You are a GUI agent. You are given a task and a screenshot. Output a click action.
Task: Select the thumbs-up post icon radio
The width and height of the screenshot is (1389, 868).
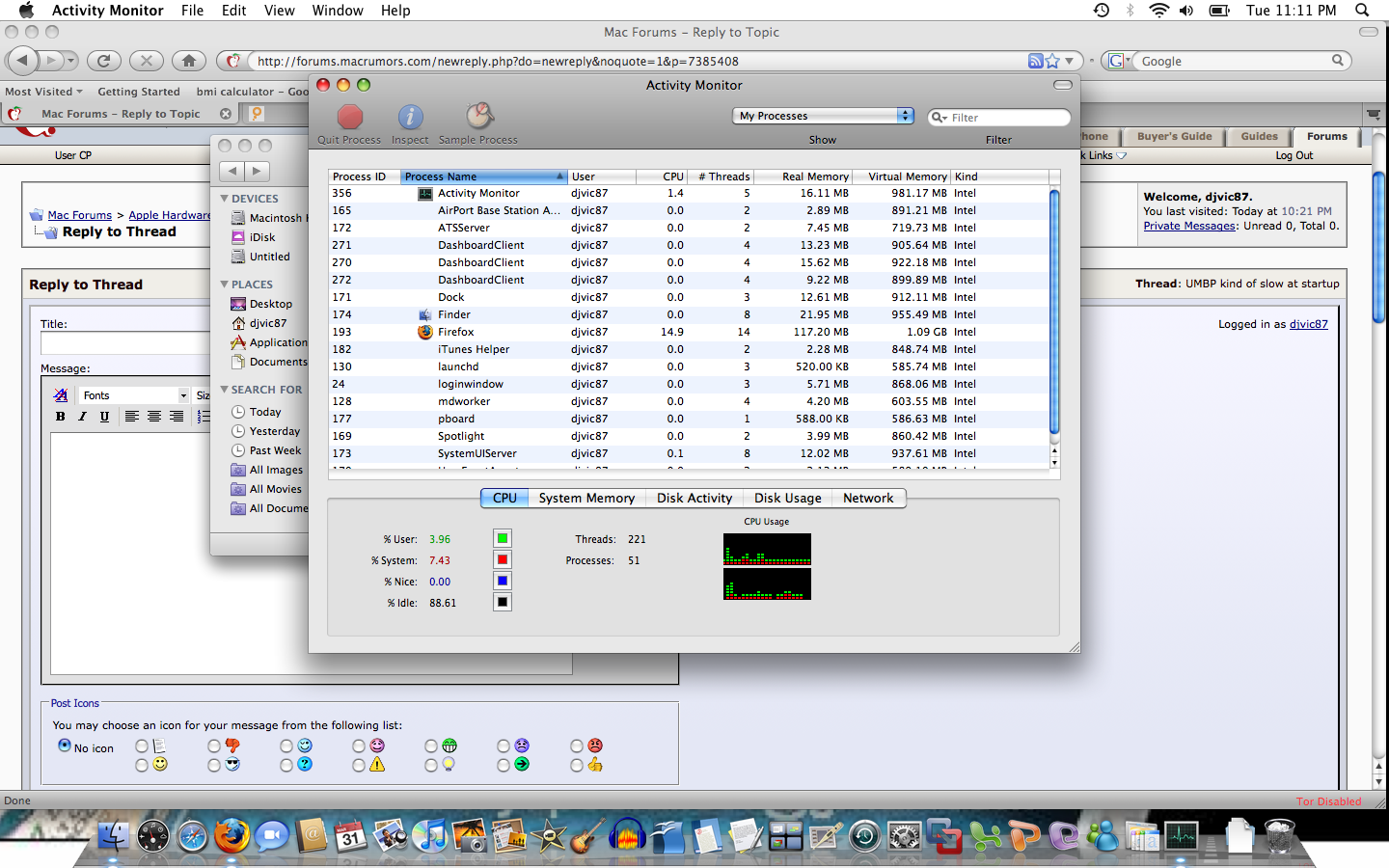pyautogui.click(x=576, y=765)
